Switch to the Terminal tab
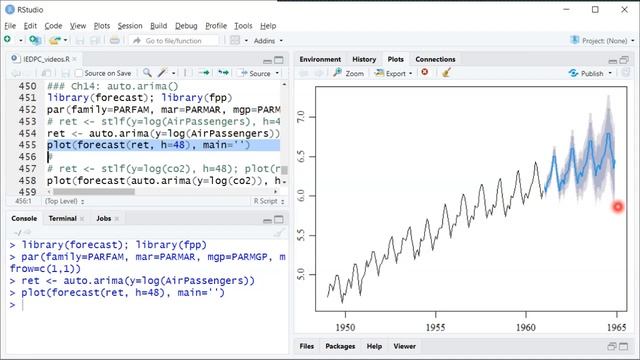The width and height of the screenshot is (640, 360). [62, 219]
